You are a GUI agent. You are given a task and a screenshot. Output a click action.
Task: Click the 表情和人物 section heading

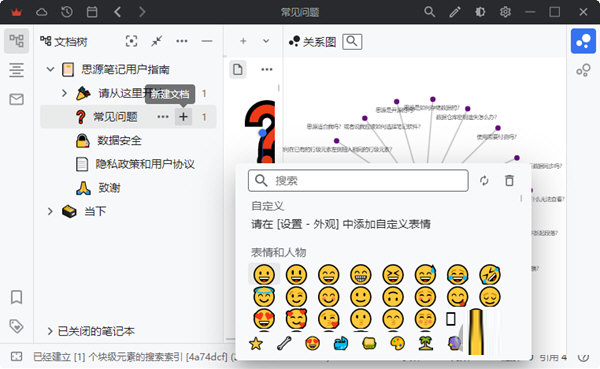click(279, 252)
